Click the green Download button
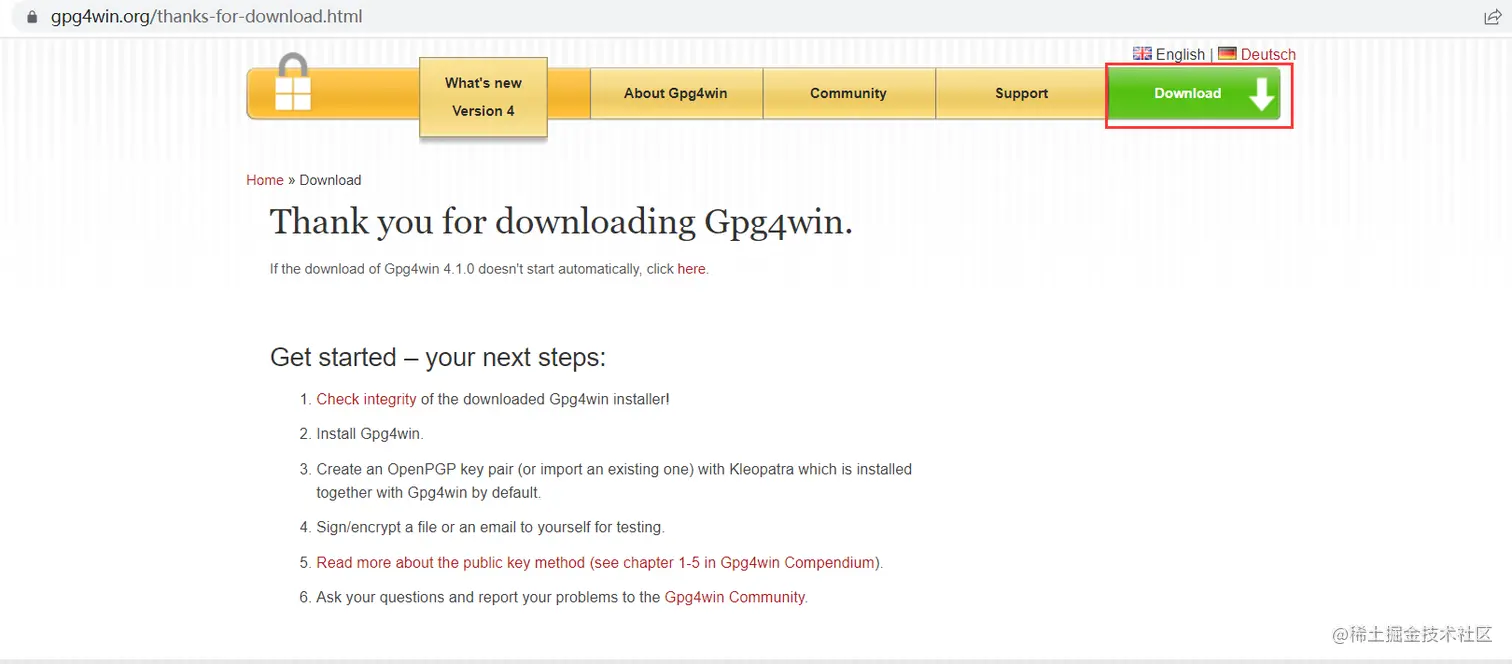Viewport: 1512px width, 664px height. coord(1195,94)
